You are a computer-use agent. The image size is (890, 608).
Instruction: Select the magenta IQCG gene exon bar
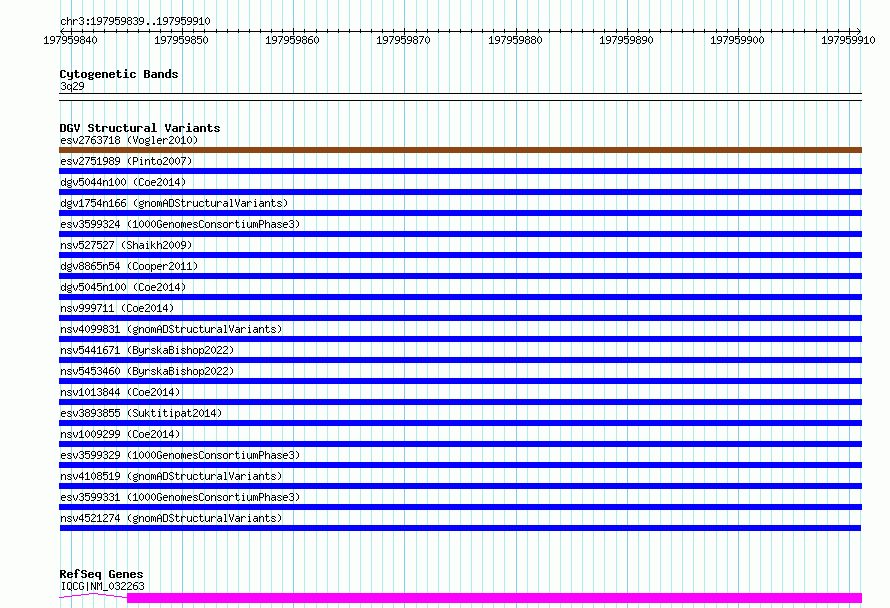494,598
